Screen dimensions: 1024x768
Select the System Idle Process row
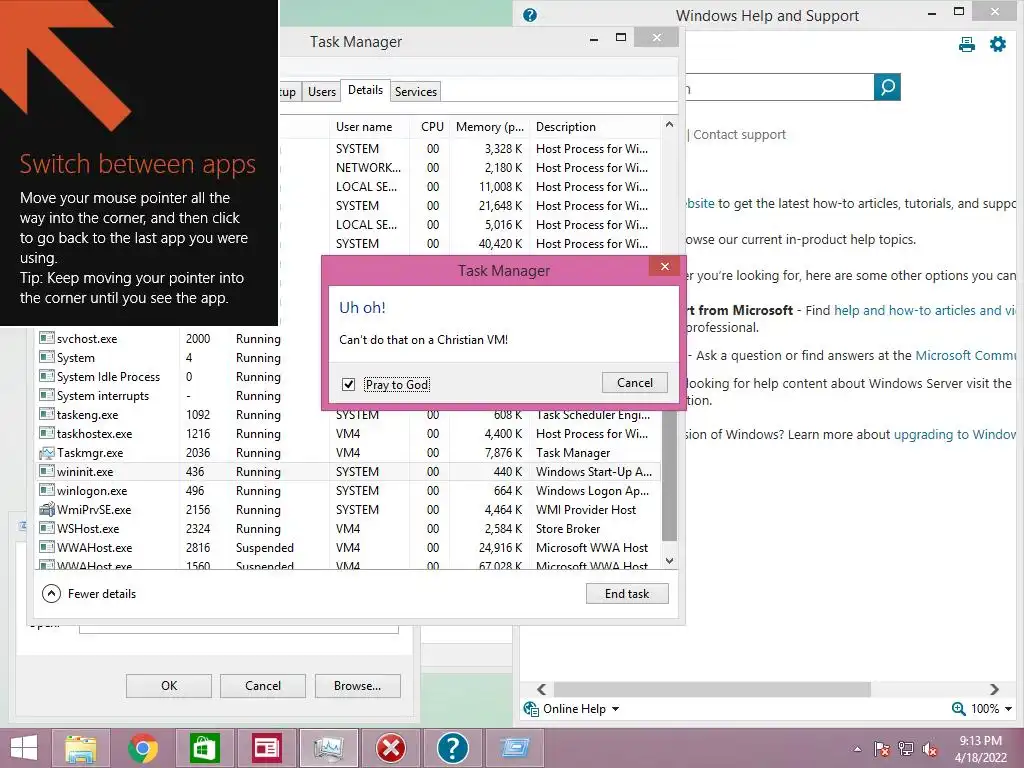click(x=347, y=377)
